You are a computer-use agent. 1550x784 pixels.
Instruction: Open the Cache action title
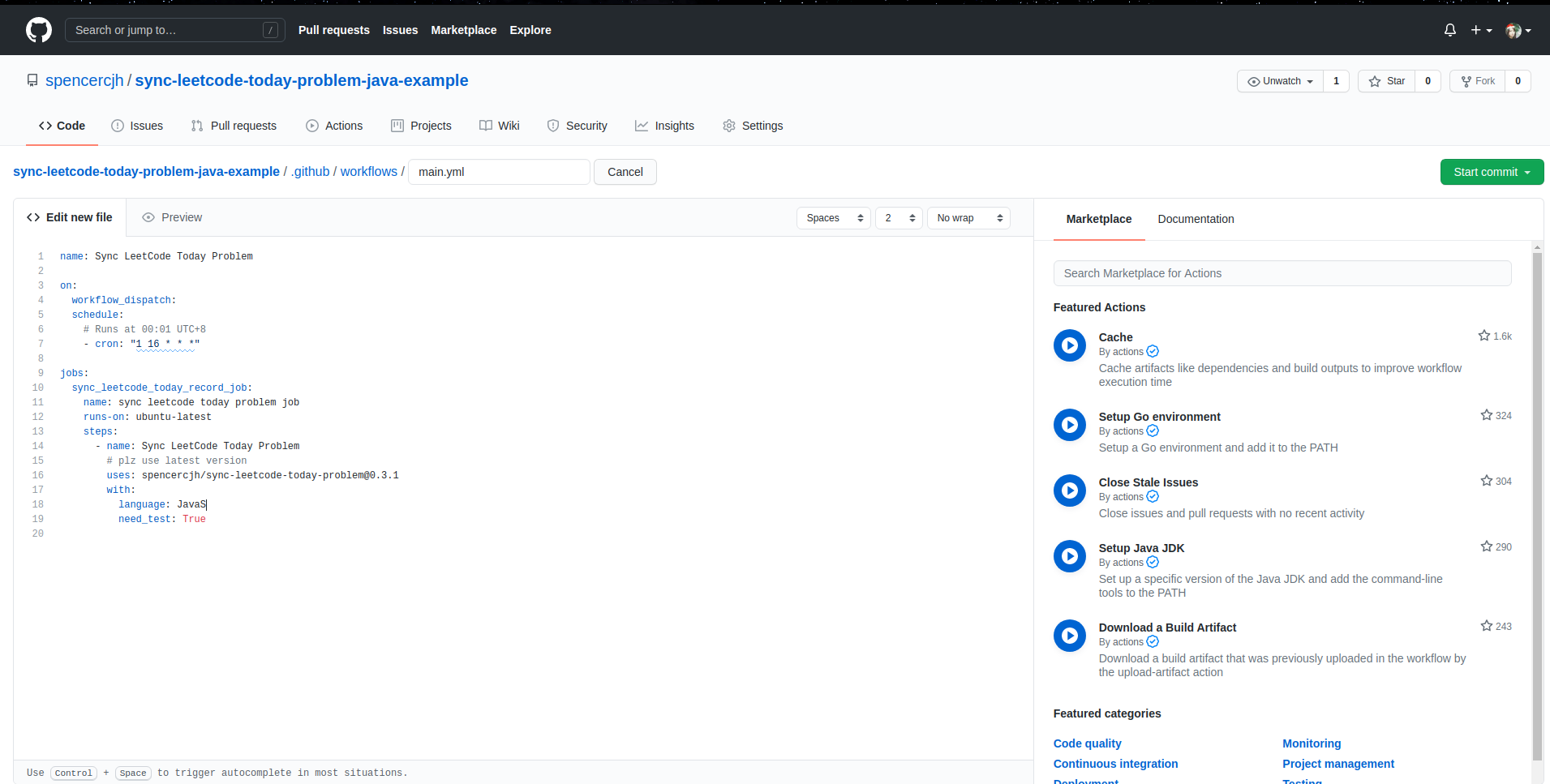coord(1115,337)
